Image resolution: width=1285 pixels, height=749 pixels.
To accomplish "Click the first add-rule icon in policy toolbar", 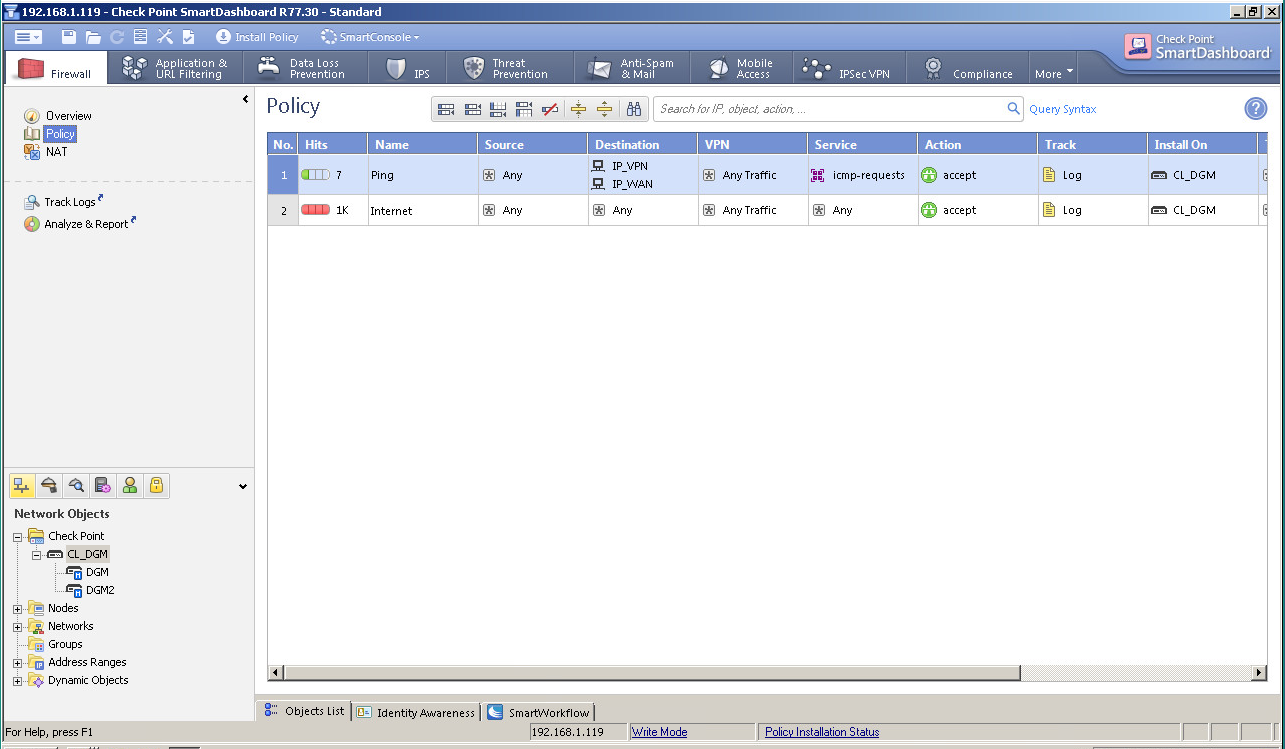I will coord(446,109).
